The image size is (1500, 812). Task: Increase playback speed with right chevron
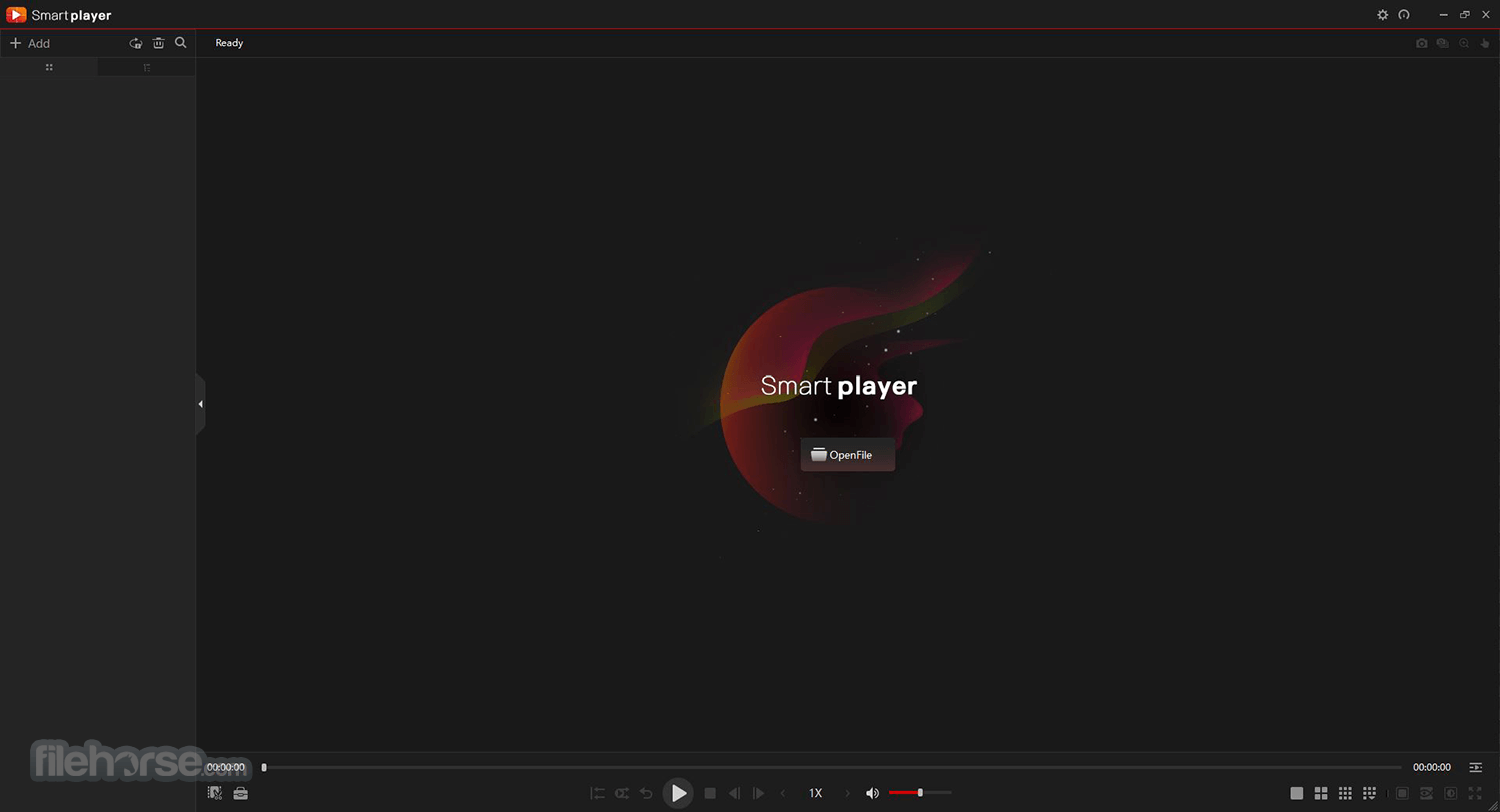(848, 793)
